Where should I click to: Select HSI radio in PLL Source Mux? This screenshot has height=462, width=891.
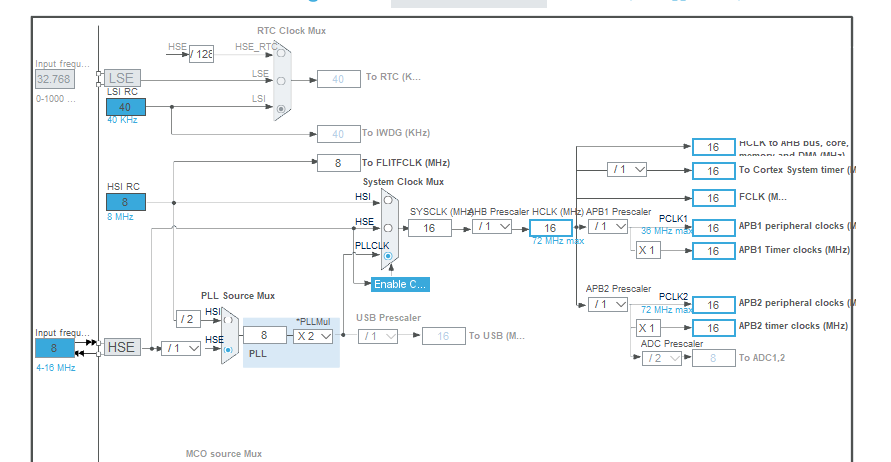pos(228,319)
